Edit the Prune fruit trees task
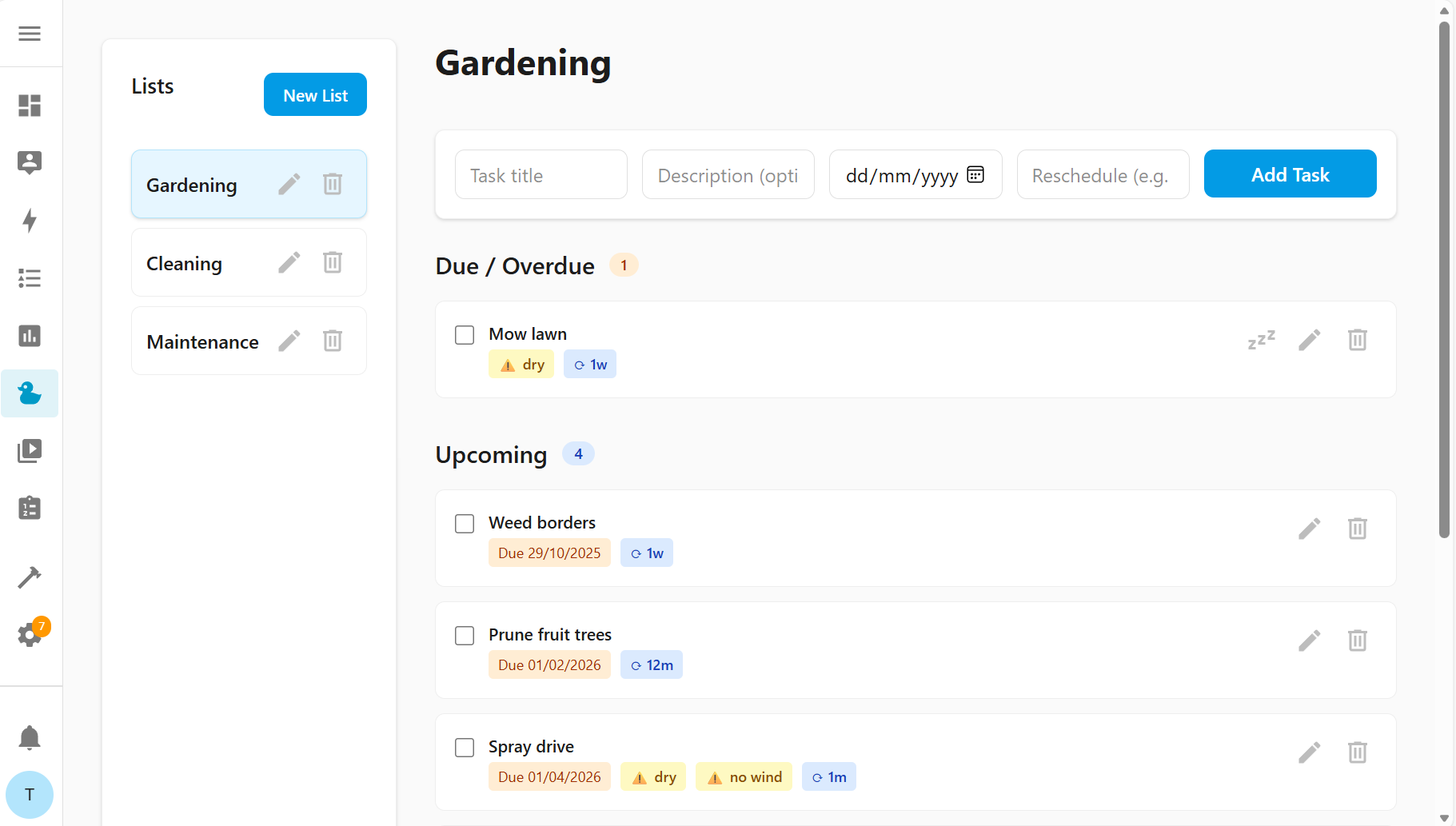The height and width of the screenshot is (826, 1456). tap(1310, 640)
